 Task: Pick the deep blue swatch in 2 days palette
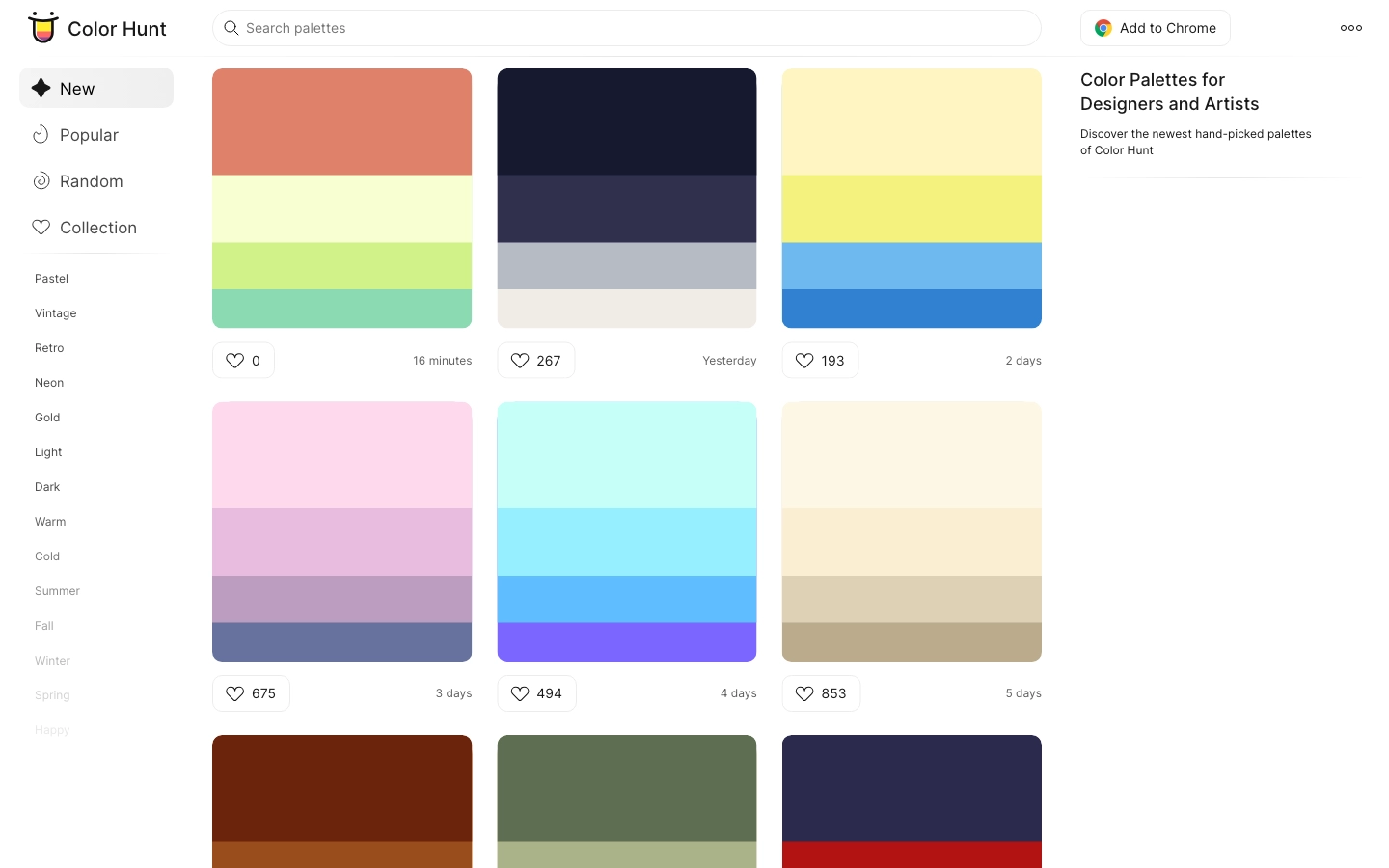(912, 309)
